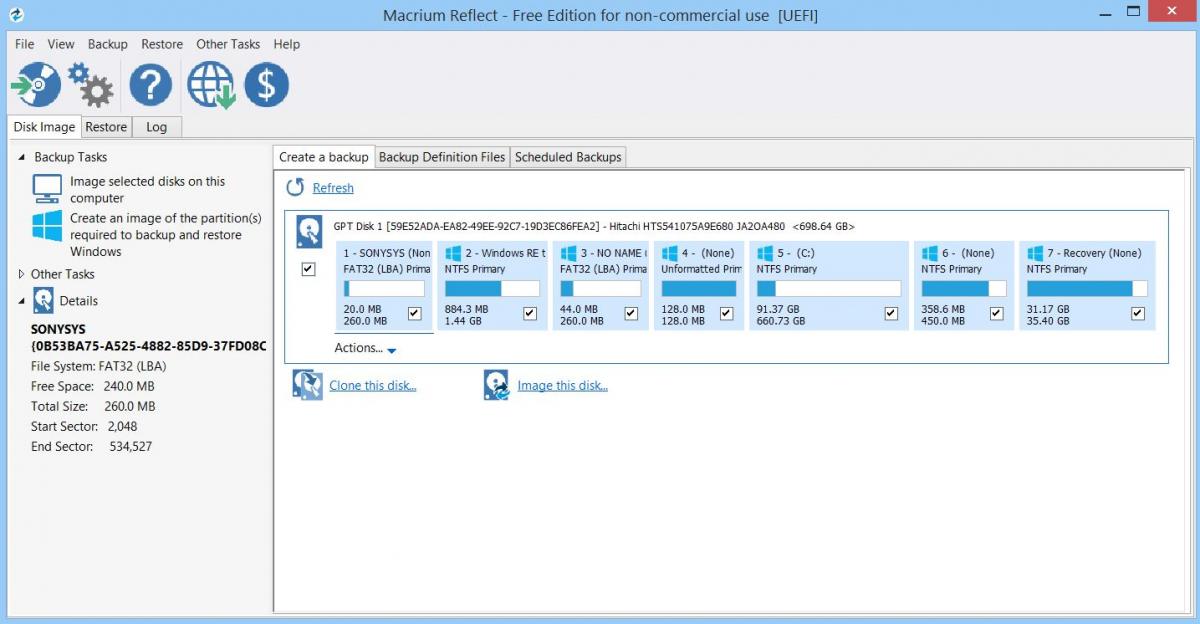Click the Clone this disk link
This screenshot has width=1200, height=624.
[373, 386]
